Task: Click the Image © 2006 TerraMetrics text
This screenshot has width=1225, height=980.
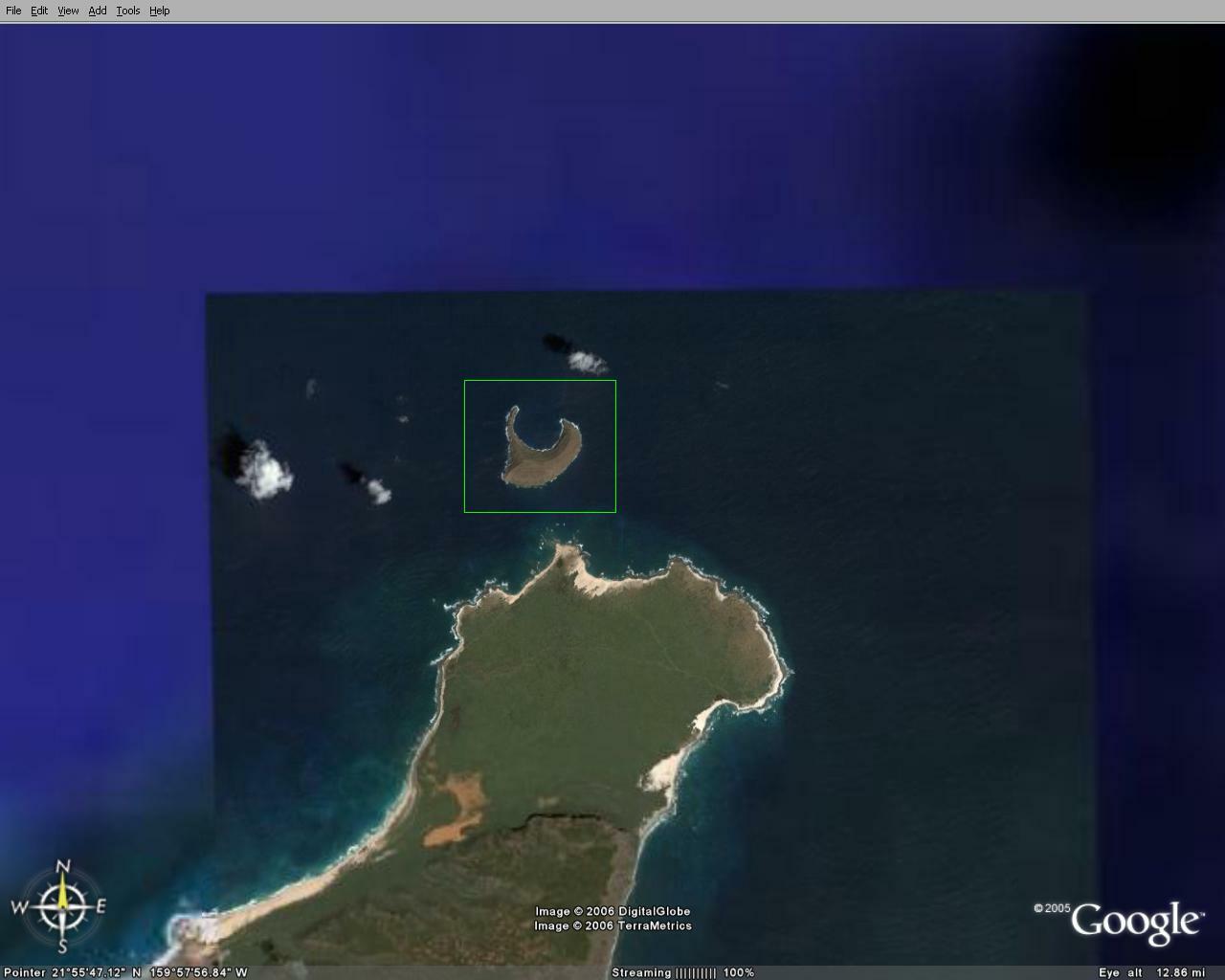Action: click(612, 925)
